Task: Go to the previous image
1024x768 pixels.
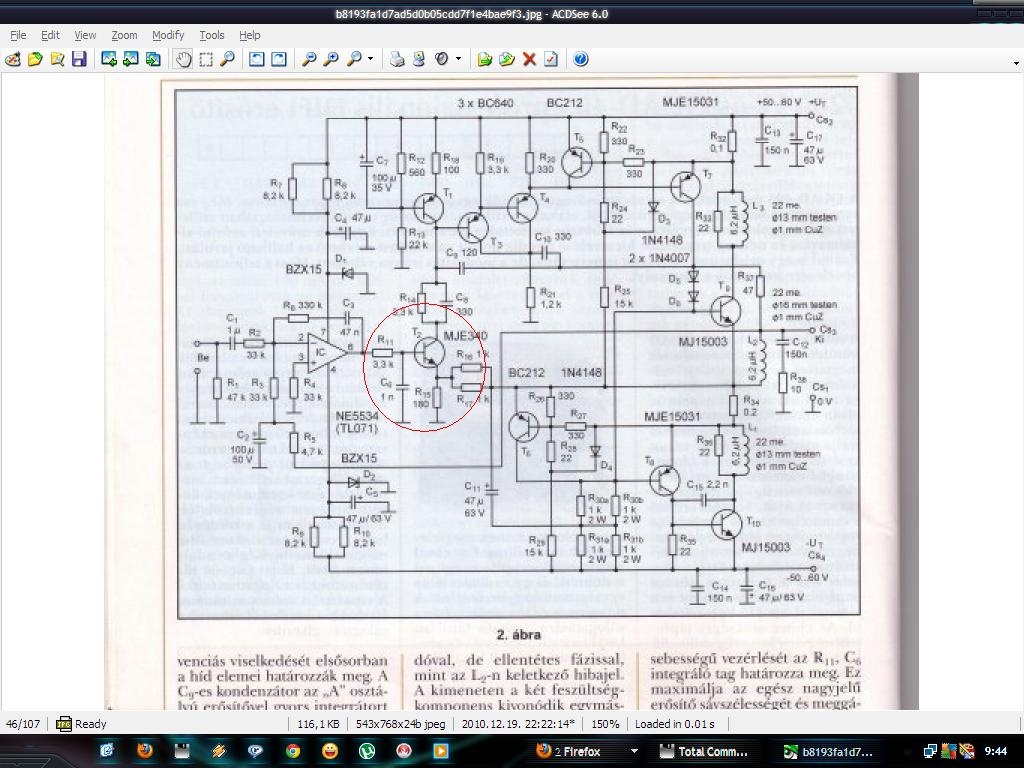Action: [x=108, y=59]
